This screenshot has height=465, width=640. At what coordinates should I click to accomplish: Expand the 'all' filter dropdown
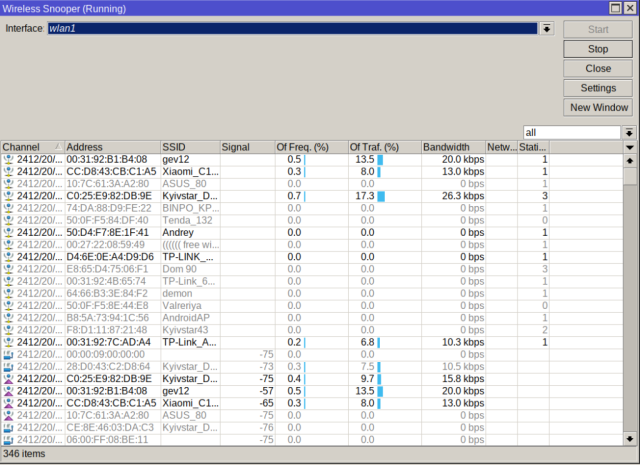(x=629, y=132)
